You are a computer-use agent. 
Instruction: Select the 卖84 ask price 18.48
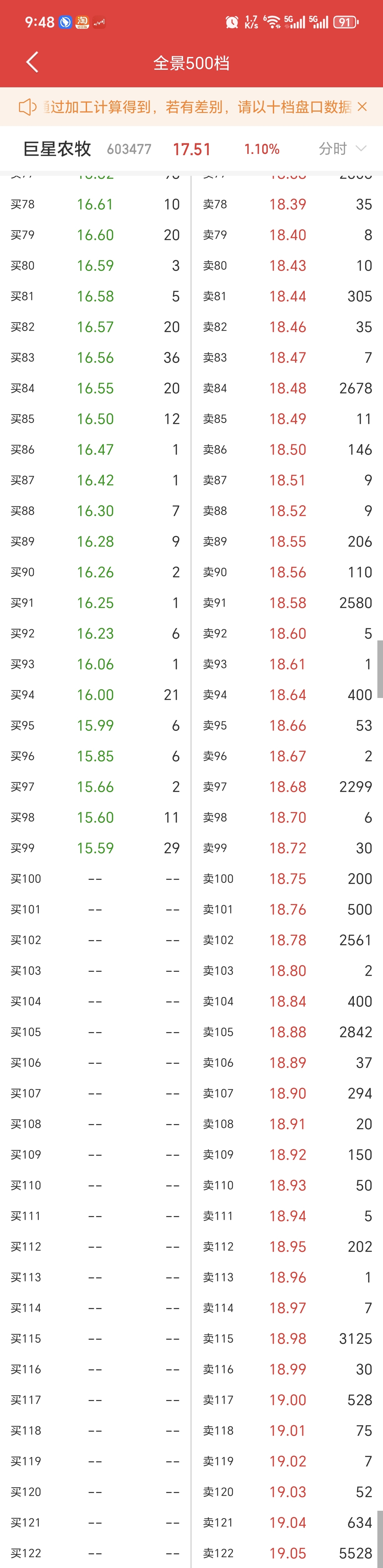click(x=288, y=388)
